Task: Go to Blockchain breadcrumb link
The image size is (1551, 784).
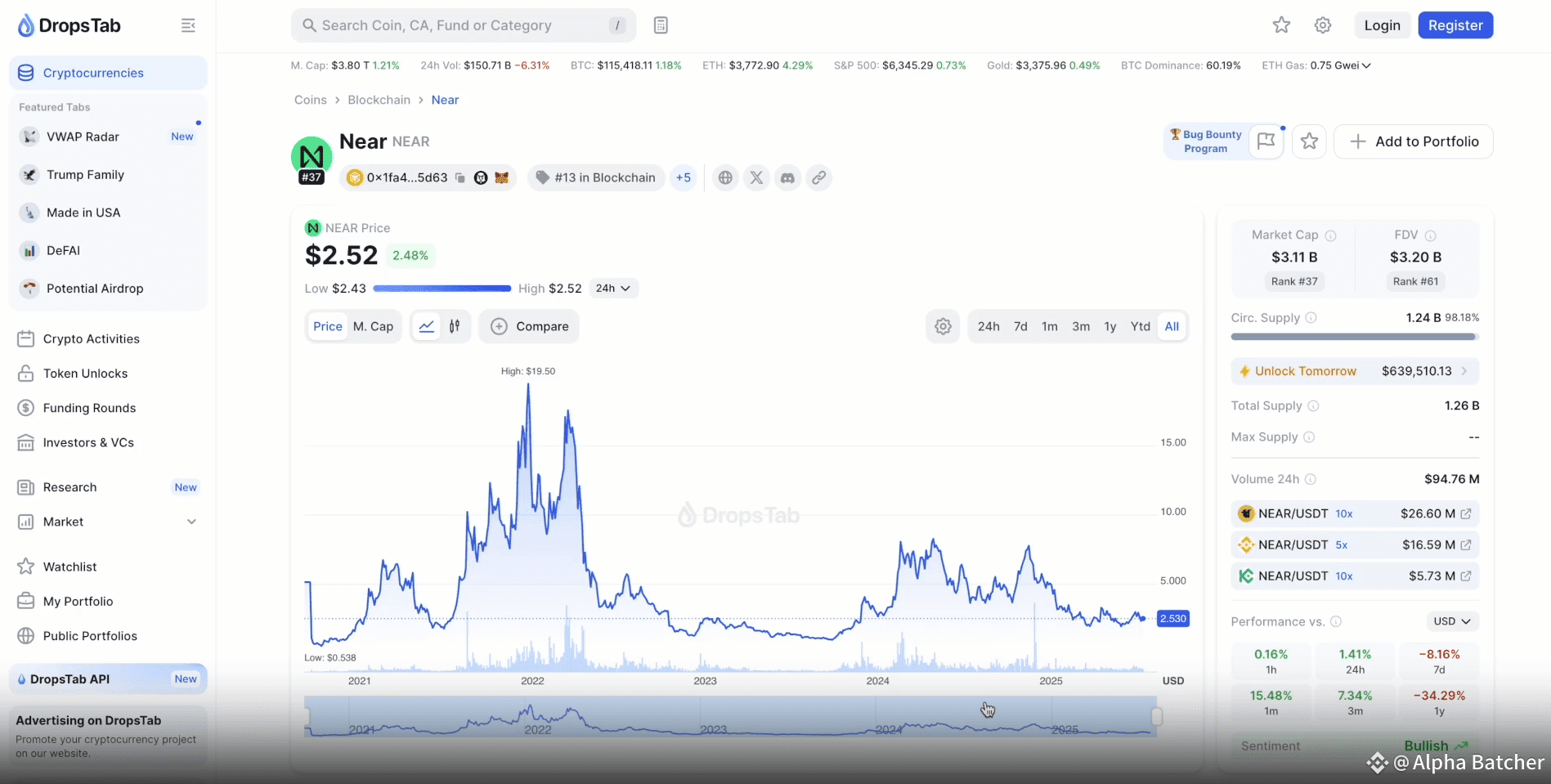Action: pos(379,100)
